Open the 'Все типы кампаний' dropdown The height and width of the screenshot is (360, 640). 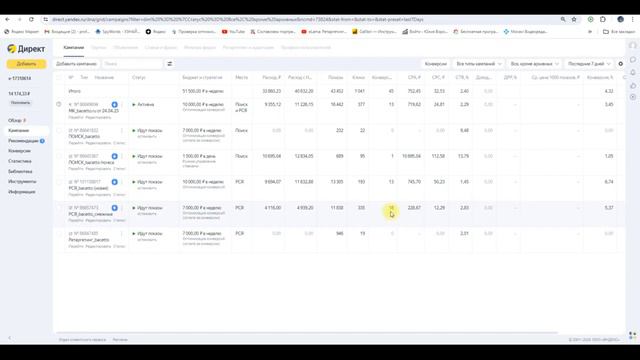pyautogui.click(x=479, y=64)
